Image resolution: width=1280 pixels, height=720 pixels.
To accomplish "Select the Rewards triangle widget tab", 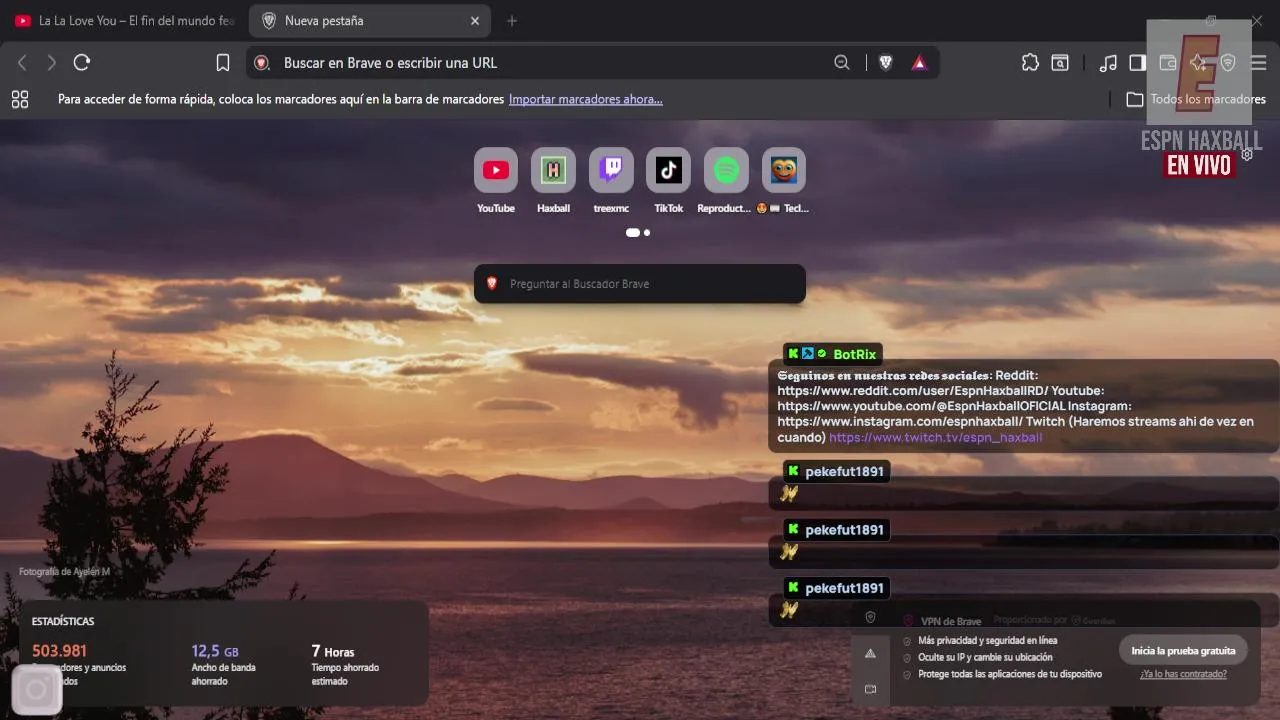I will [870, 653].
